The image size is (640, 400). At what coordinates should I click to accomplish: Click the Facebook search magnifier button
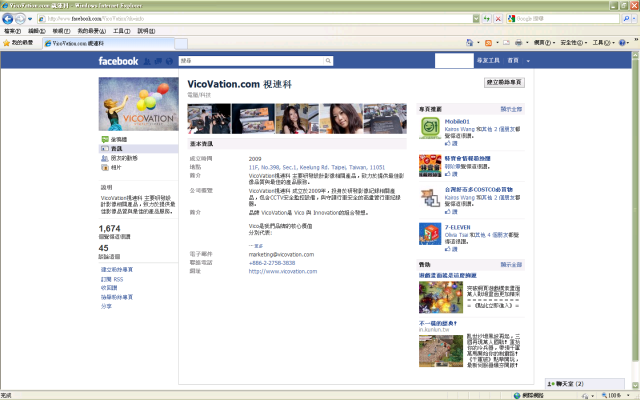(328, 61)
